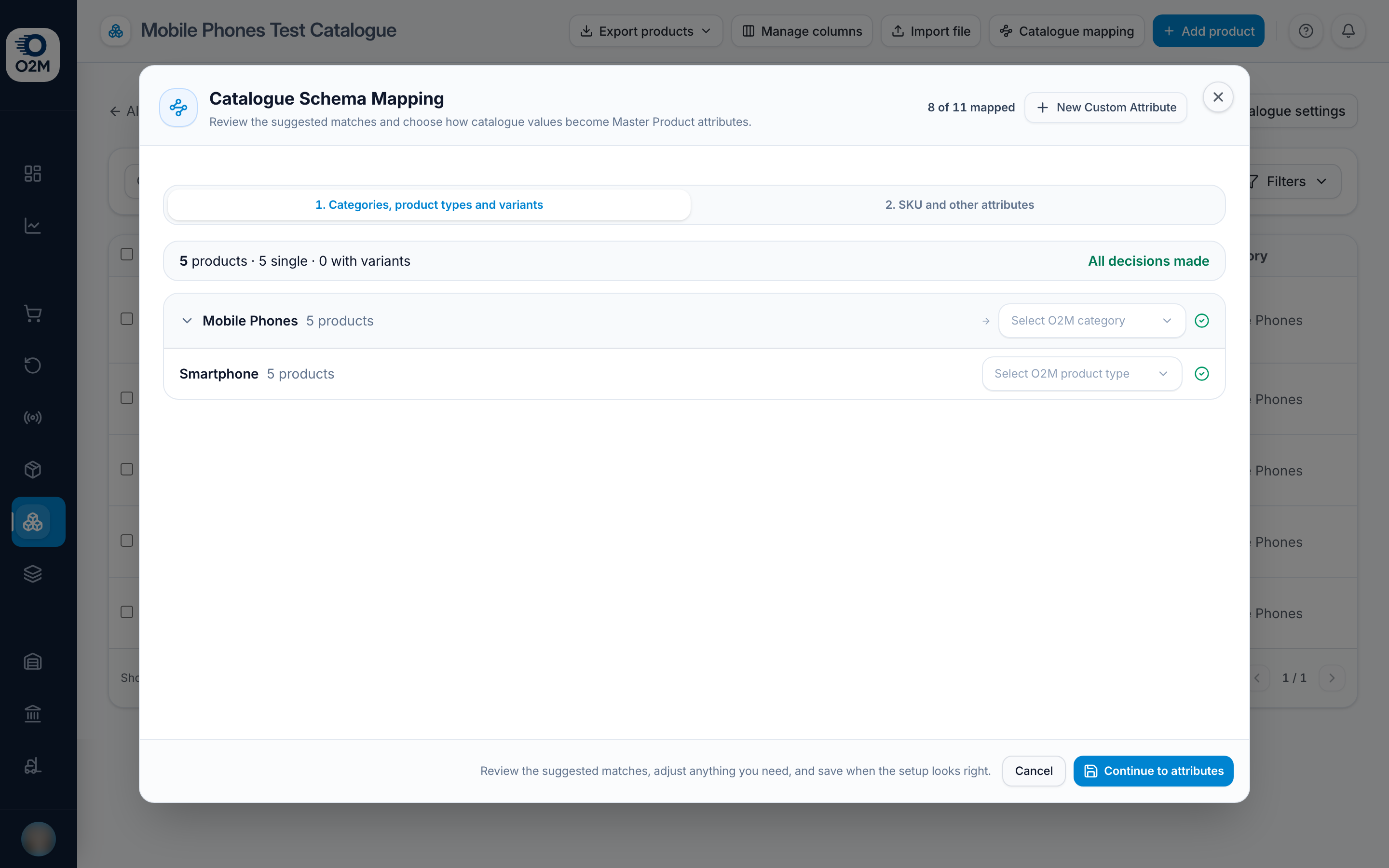Switch to SKU and other attributes tab

(x=959, y=205)
